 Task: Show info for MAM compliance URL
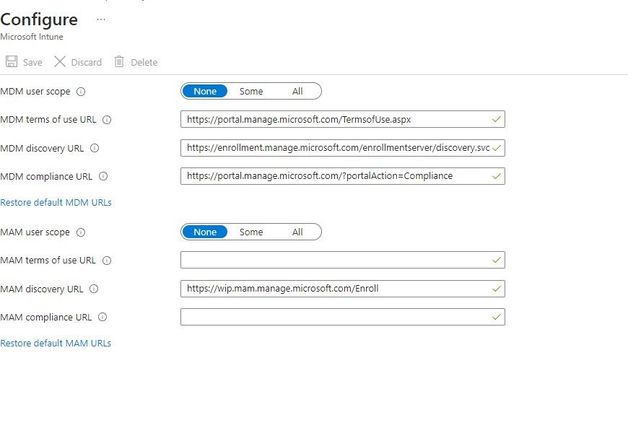point(102,317)
